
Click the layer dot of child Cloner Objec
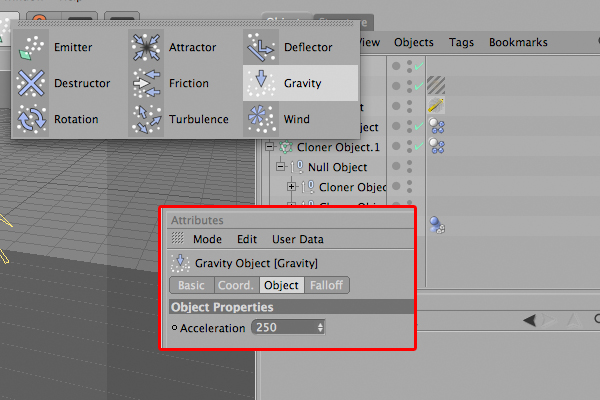396,186
